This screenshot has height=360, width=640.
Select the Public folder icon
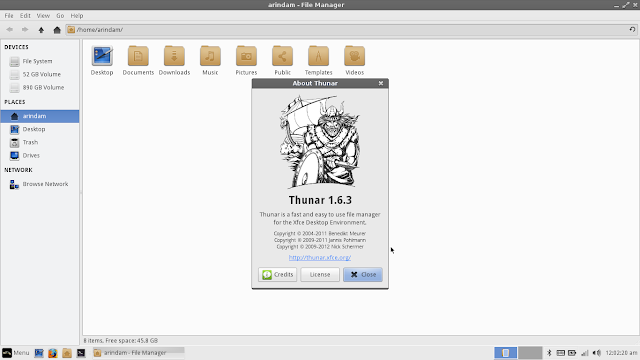282,56
